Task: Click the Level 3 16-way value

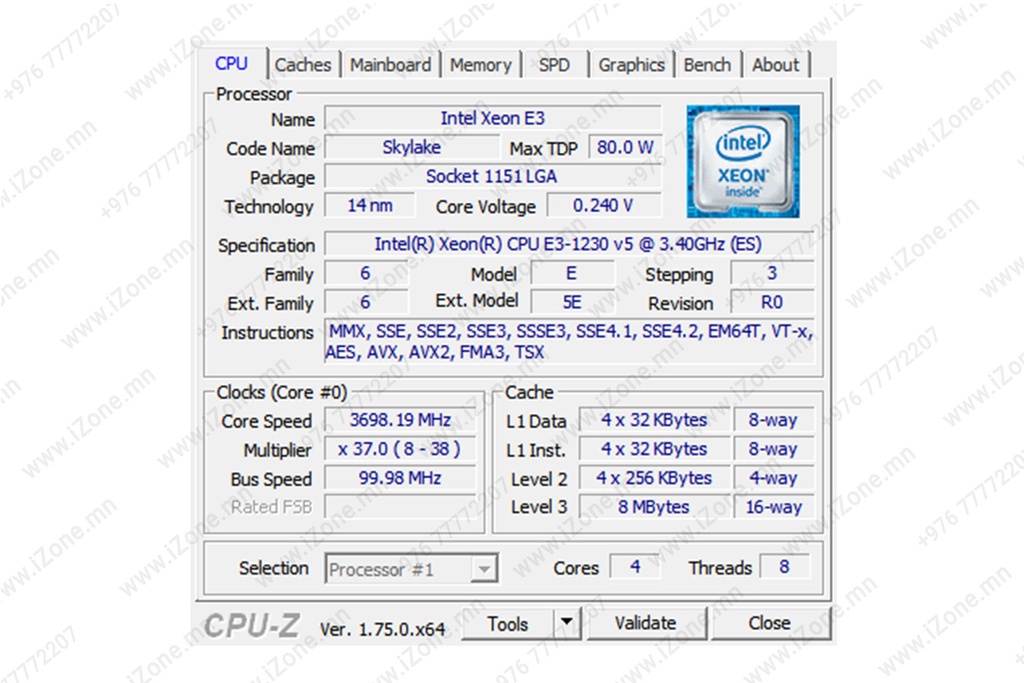Action: coord(774,507)
